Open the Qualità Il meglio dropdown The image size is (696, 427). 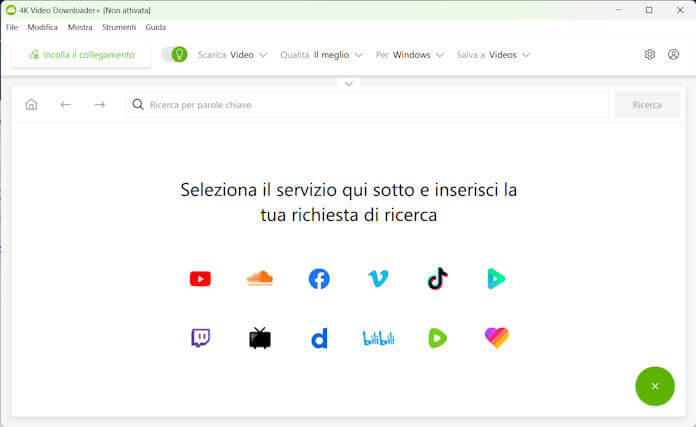321,55
